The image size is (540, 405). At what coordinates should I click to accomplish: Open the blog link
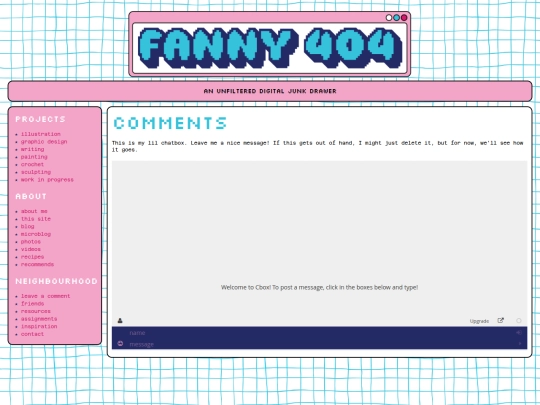click(28, 226)
